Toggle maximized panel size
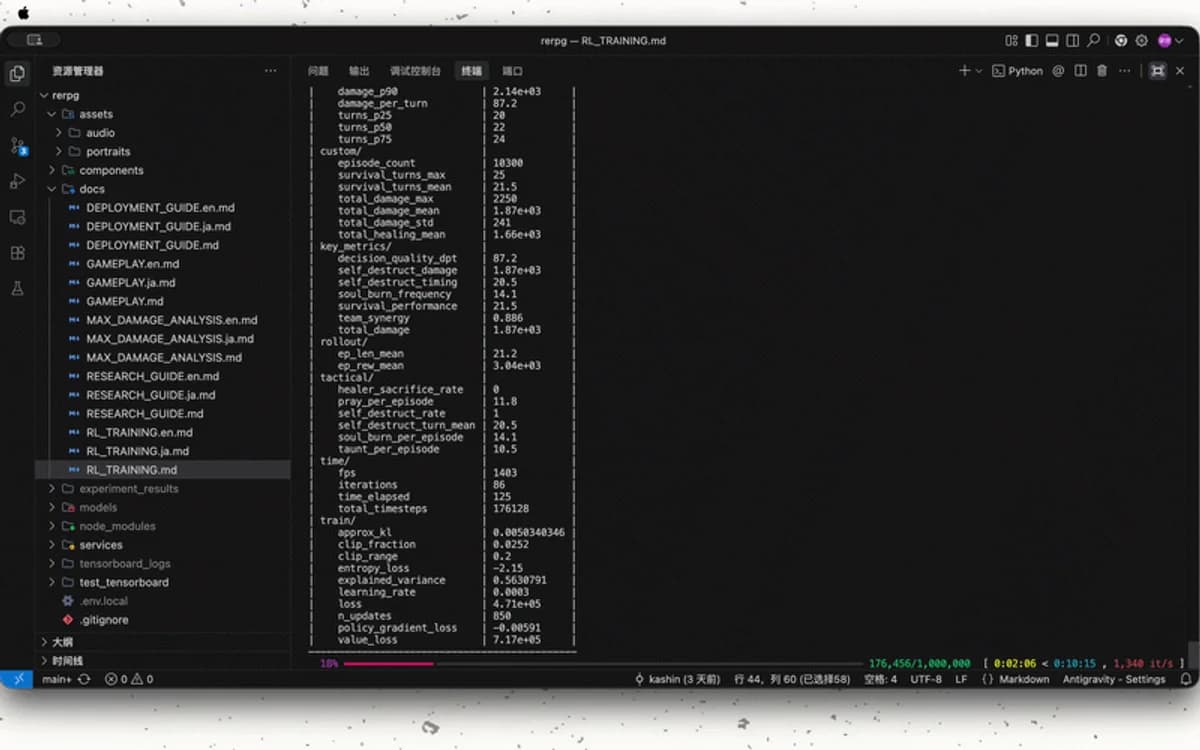The width and height of the screenshot is (1200, 750). tap(1157, 71)
